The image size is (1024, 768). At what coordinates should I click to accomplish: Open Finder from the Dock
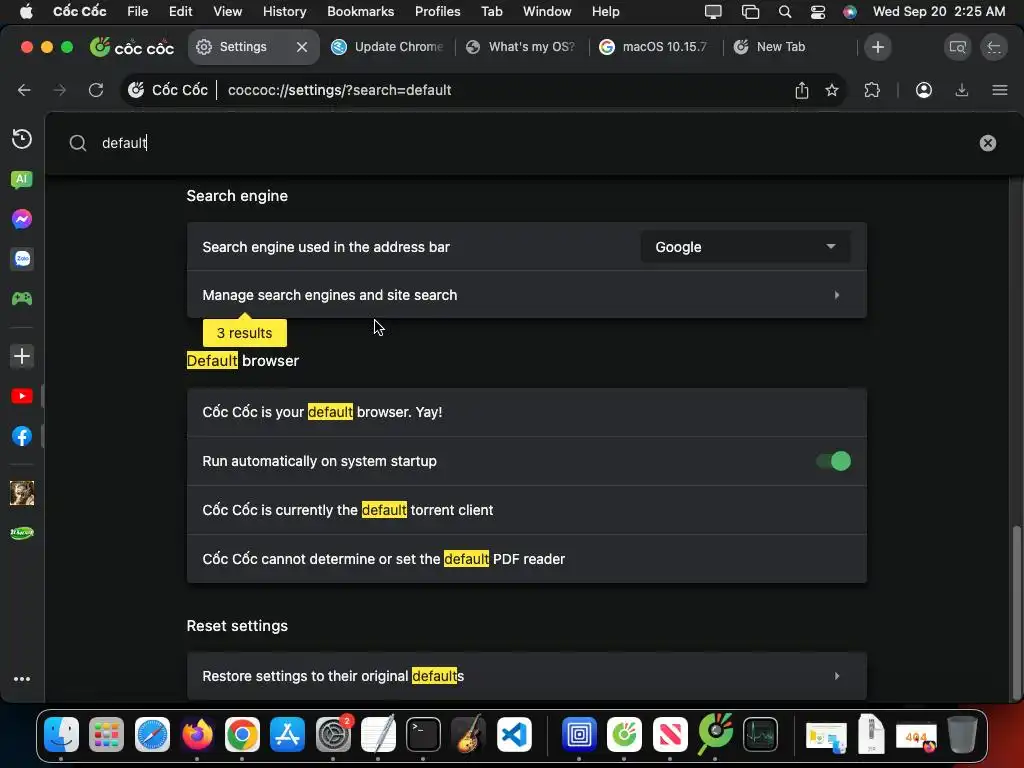pos(61,735)
